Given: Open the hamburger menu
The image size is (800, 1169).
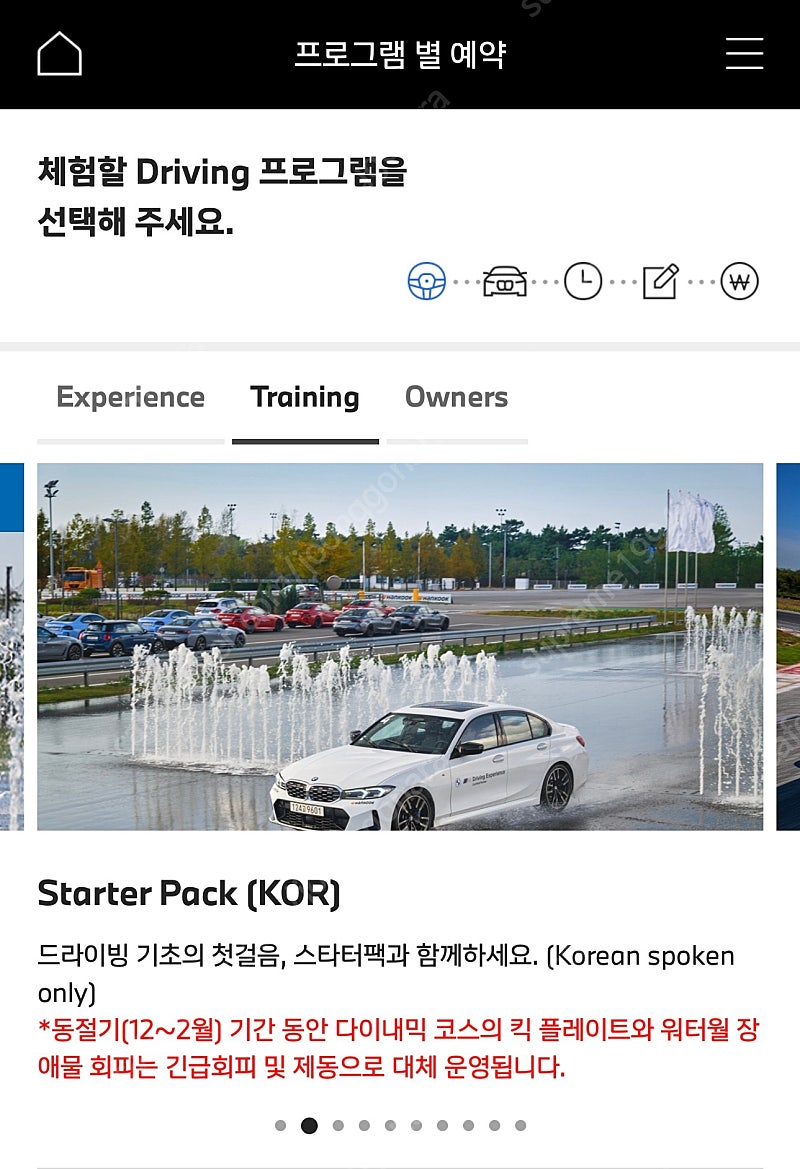Looking at the screenshot, I should point(744,54).
